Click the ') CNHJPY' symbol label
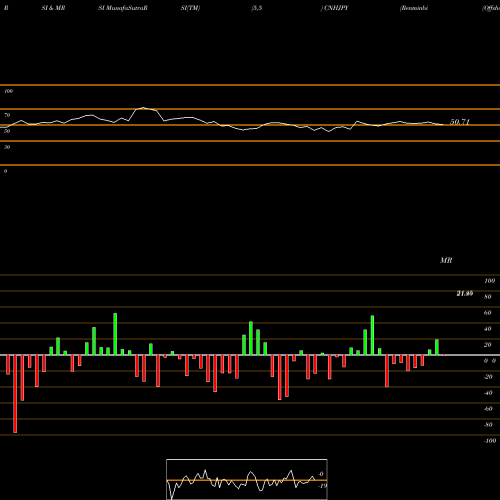This screenshot has width=500, height=500. tap(335, 8)
